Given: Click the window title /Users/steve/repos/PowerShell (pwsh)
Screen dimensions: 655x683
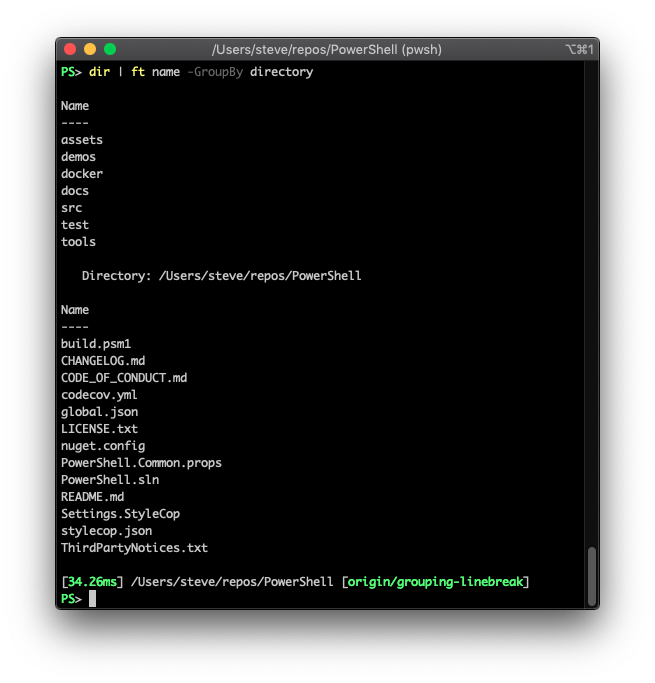Looking at the screenshot, I should 327,50.
